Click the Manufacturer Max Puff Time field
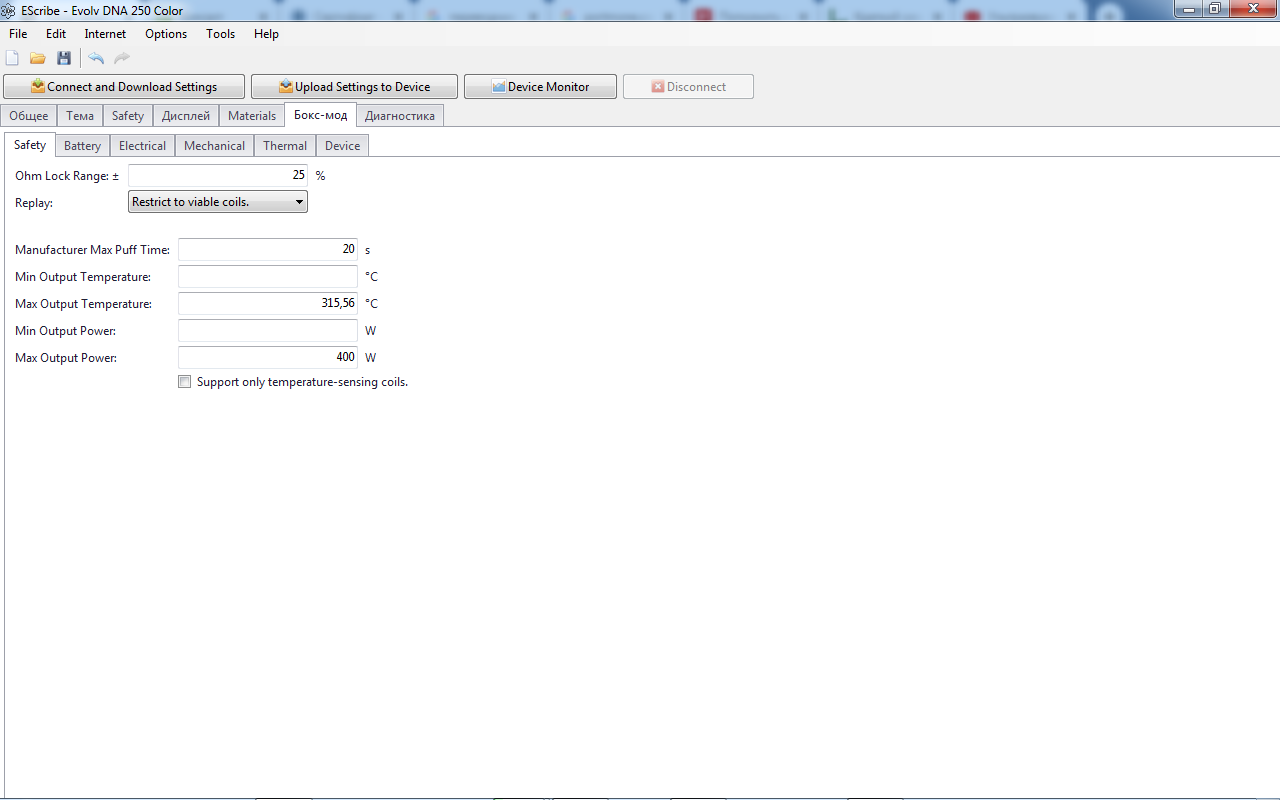The height and width of the screenshot is (800, 1280). click(267, 249)
